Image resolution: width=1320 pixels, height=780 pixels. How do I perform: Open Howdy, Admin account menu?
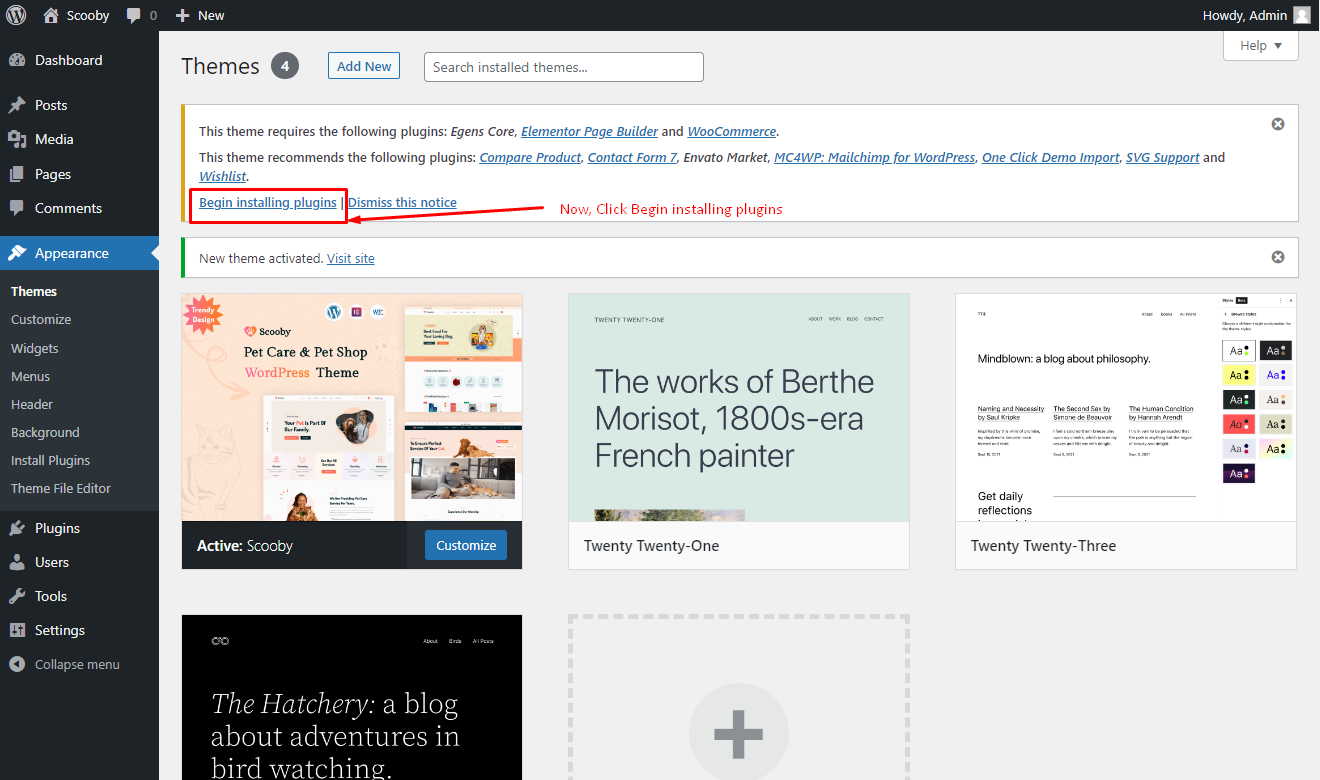coord(1258,15)
